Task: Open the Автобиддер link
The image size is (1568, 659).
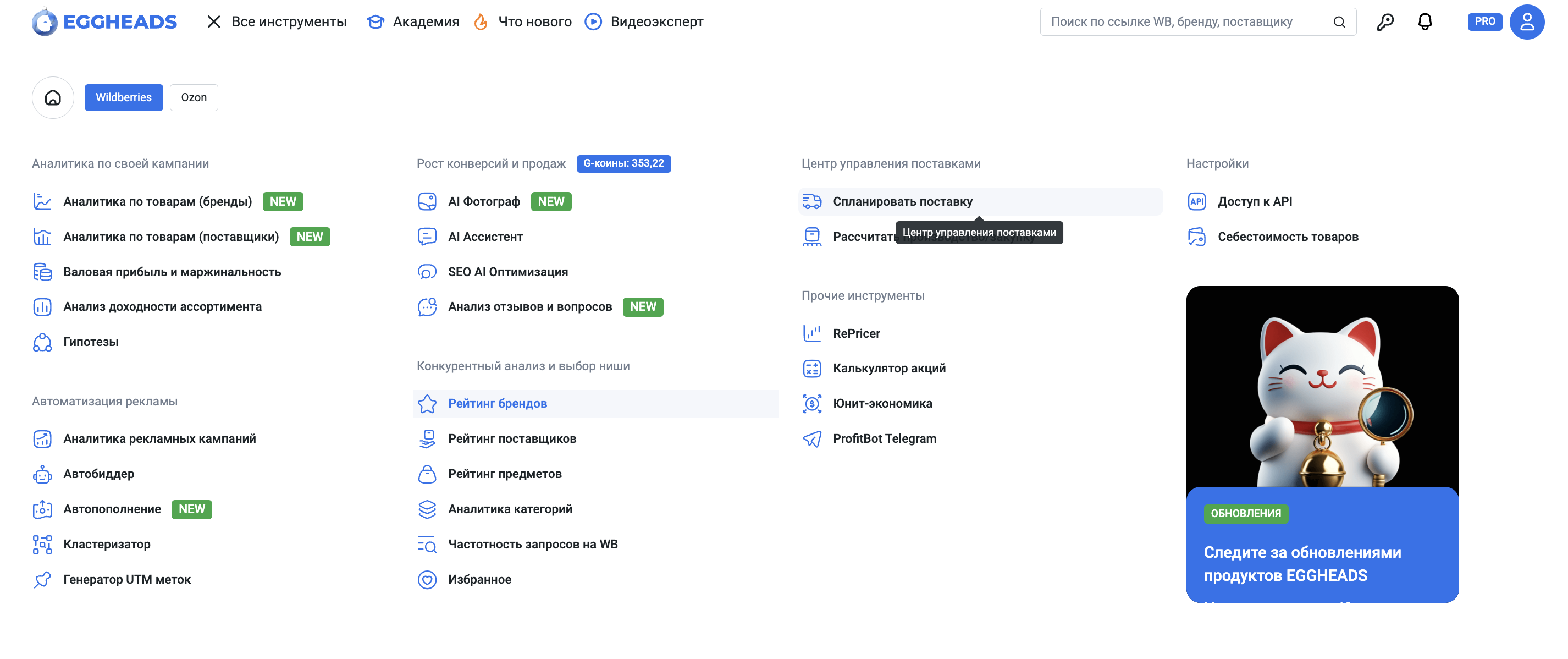Action: coord(98,475)
